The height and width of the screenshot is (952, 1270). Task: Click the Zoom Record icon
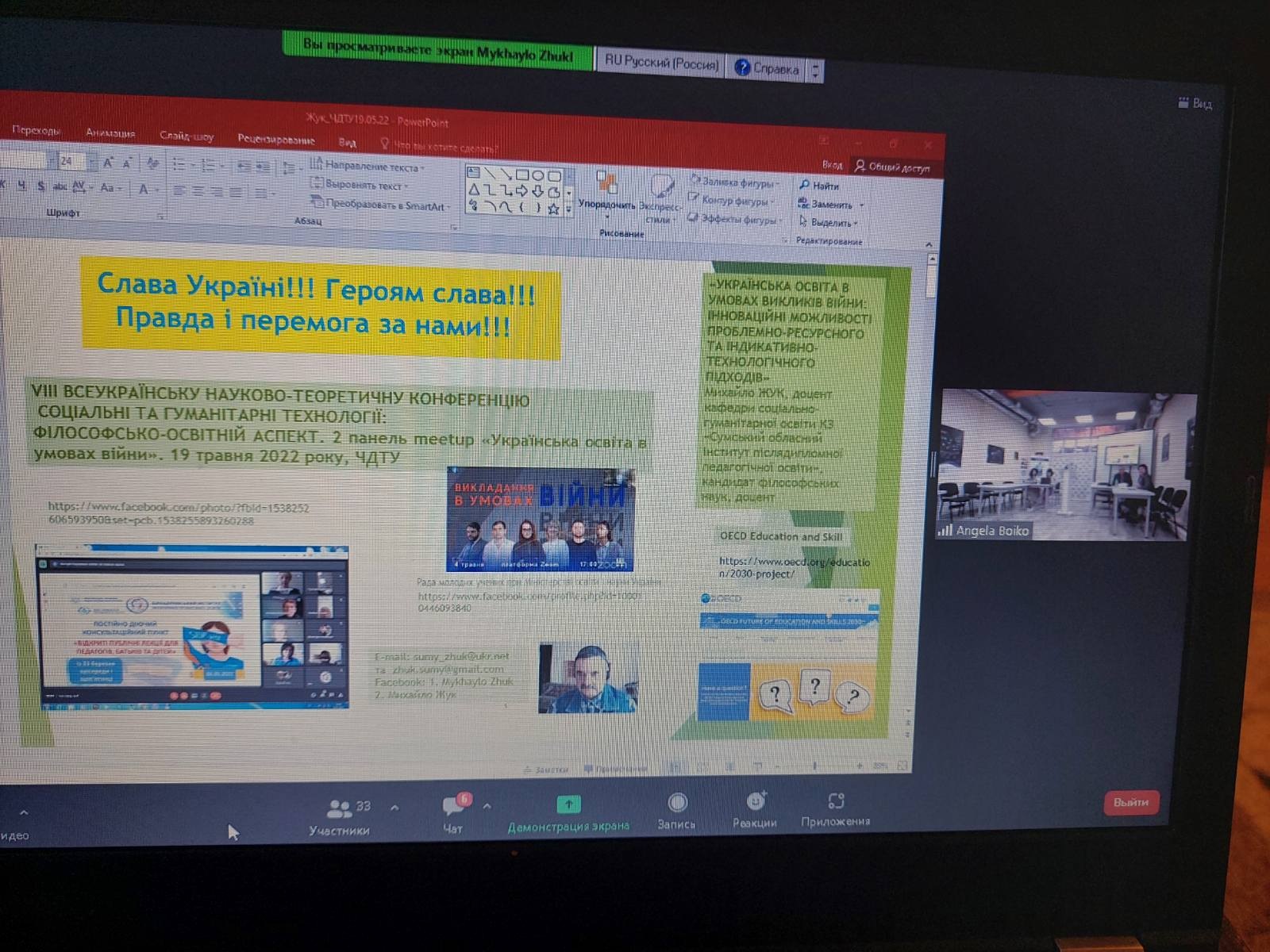tap(677, 803)
